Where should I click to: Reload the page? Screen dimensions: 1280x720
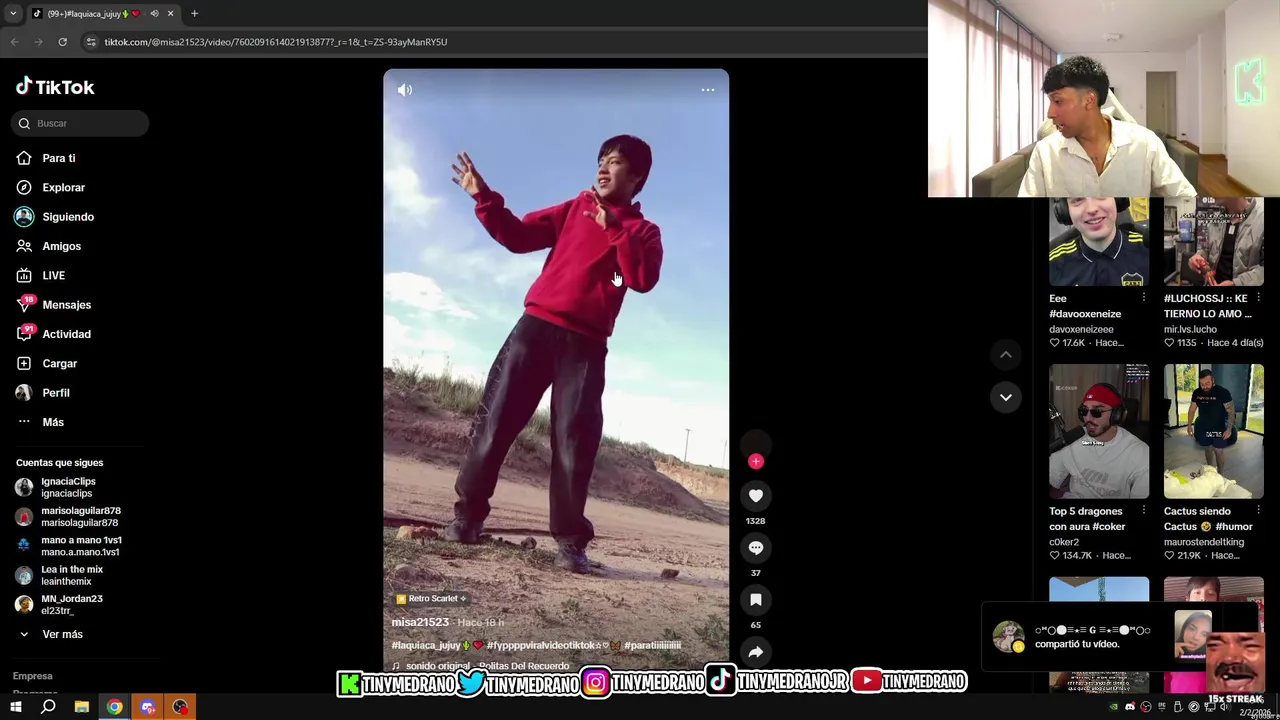coord(62,42)
